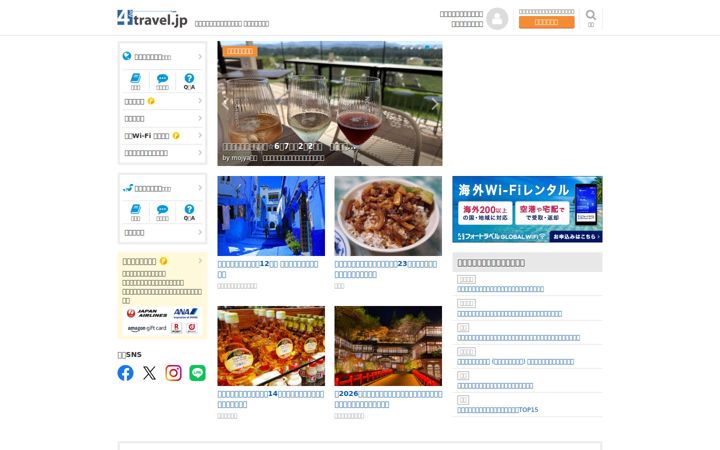This screenshot has height=450, width=720.
Task: Open the wine glasses carousel image
Action: 330,103
